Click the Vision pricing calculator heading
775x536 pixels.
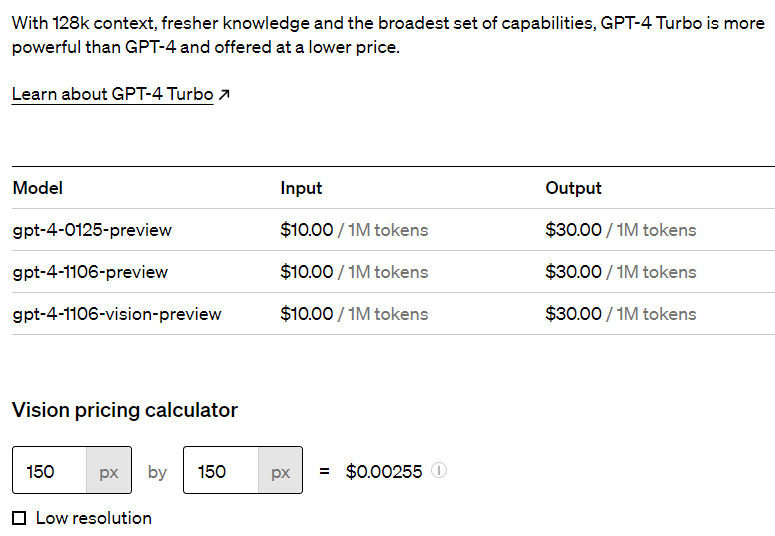click(x=125, y=410)
